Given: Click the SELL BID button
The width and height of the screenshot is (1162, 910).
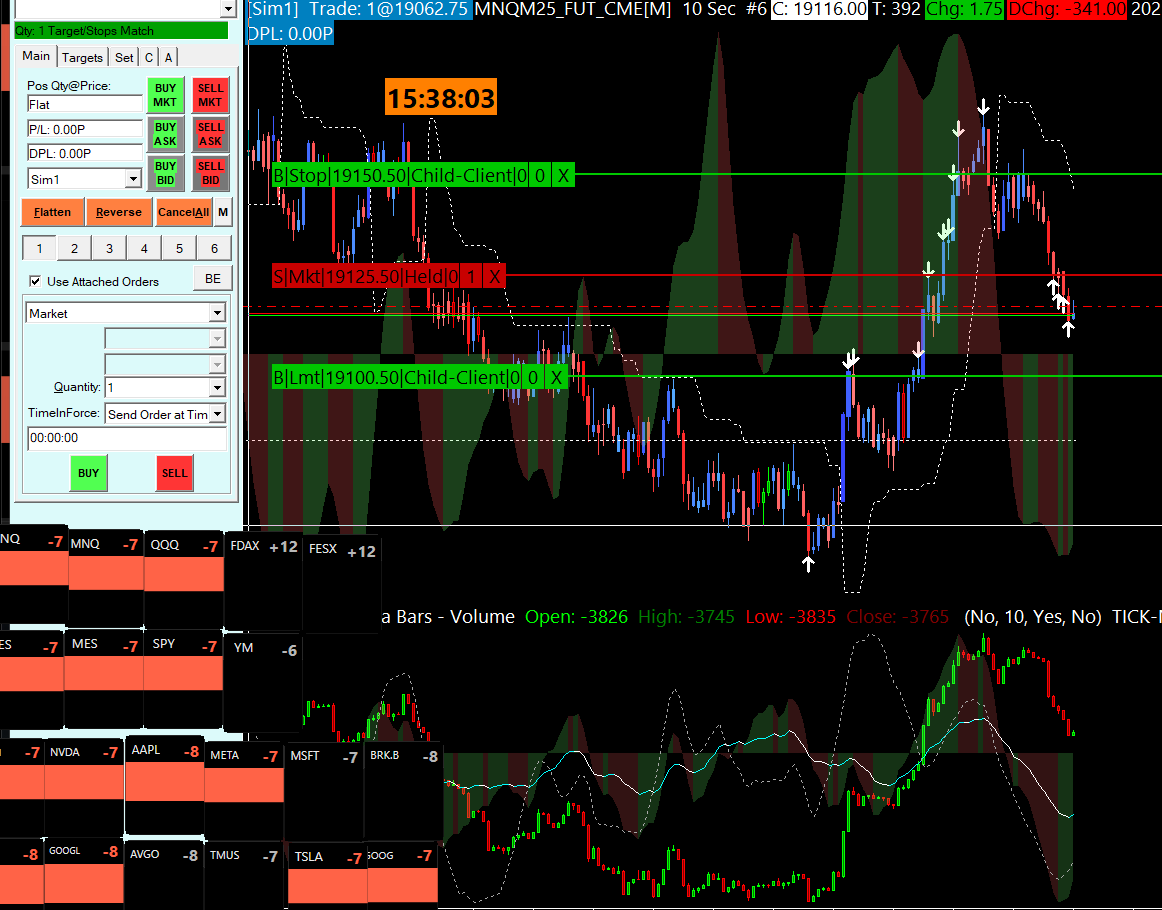Looking at the screenshot, I should [210, 173].
